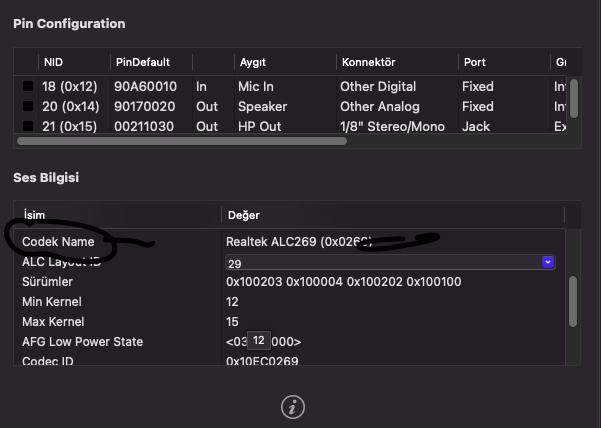Image resolution: width=601 pixels, height=428 pixels.
Task: Click the ALC Layout ID value 29
Action: (x=236, y=262)
